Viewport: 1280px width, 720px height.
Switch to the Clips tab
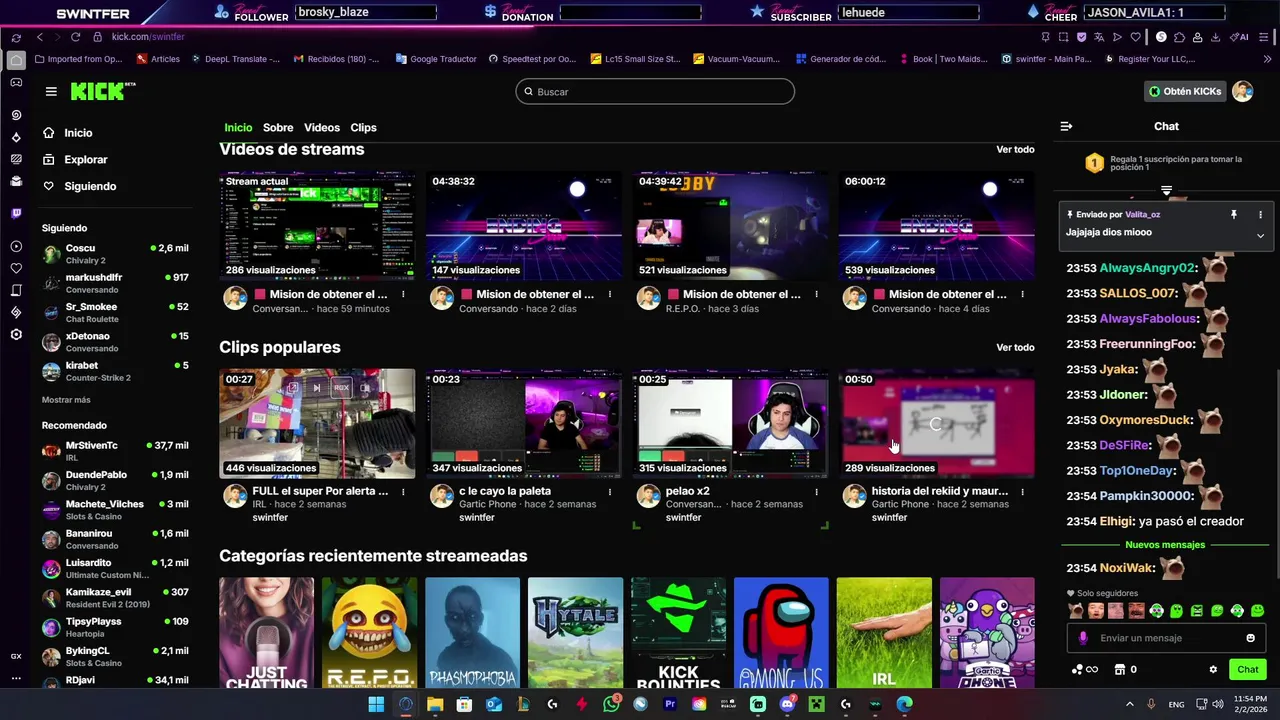363,128
